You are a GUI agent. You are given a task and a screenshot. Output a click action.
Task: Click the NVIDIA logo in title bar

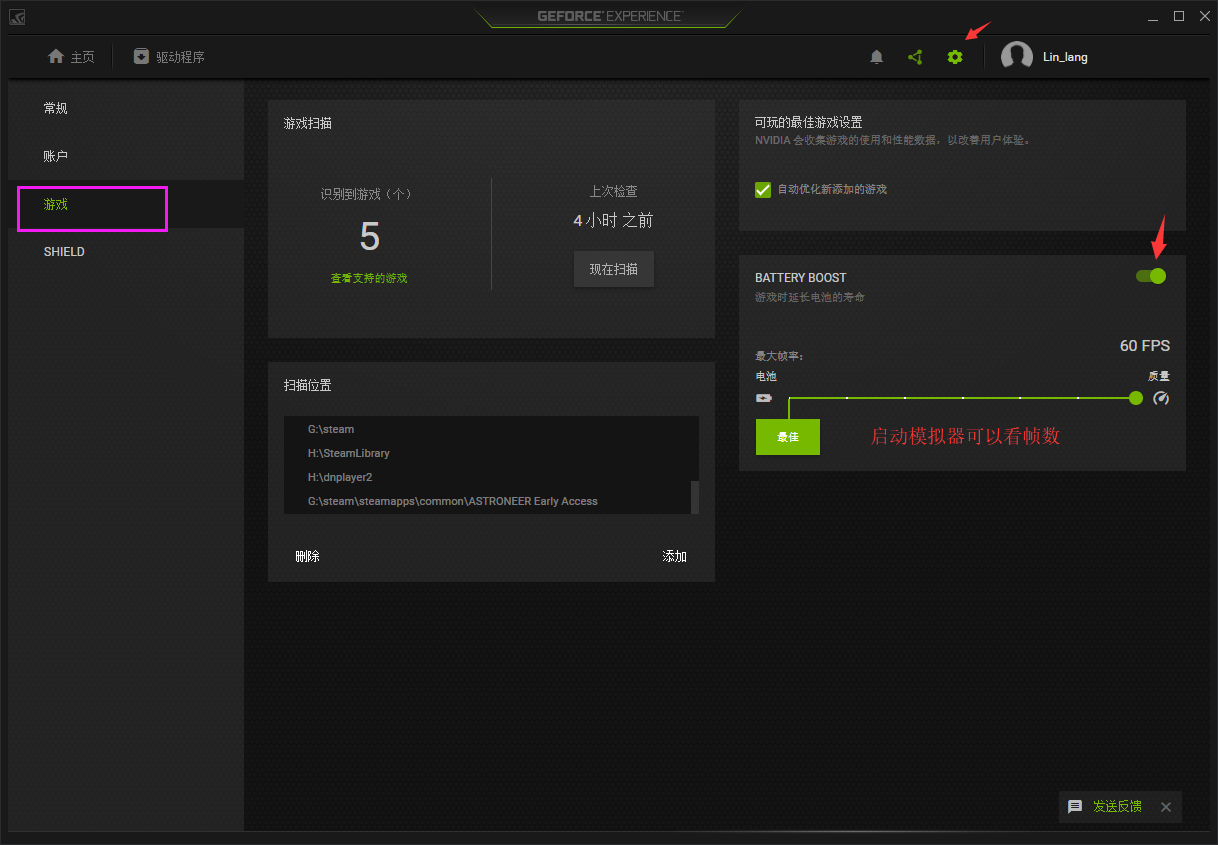(x=18, y=17)
